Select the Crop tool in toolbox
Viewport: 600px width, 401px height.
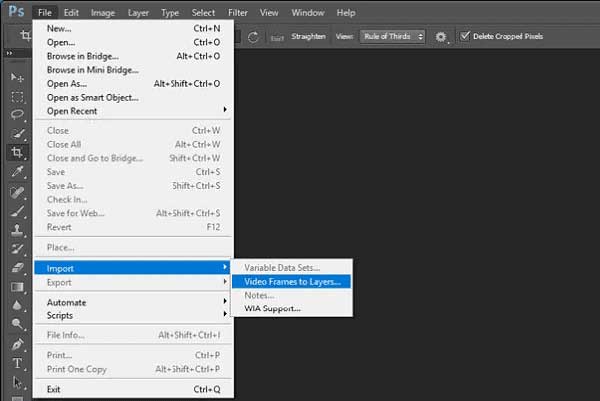pos(17,152)
